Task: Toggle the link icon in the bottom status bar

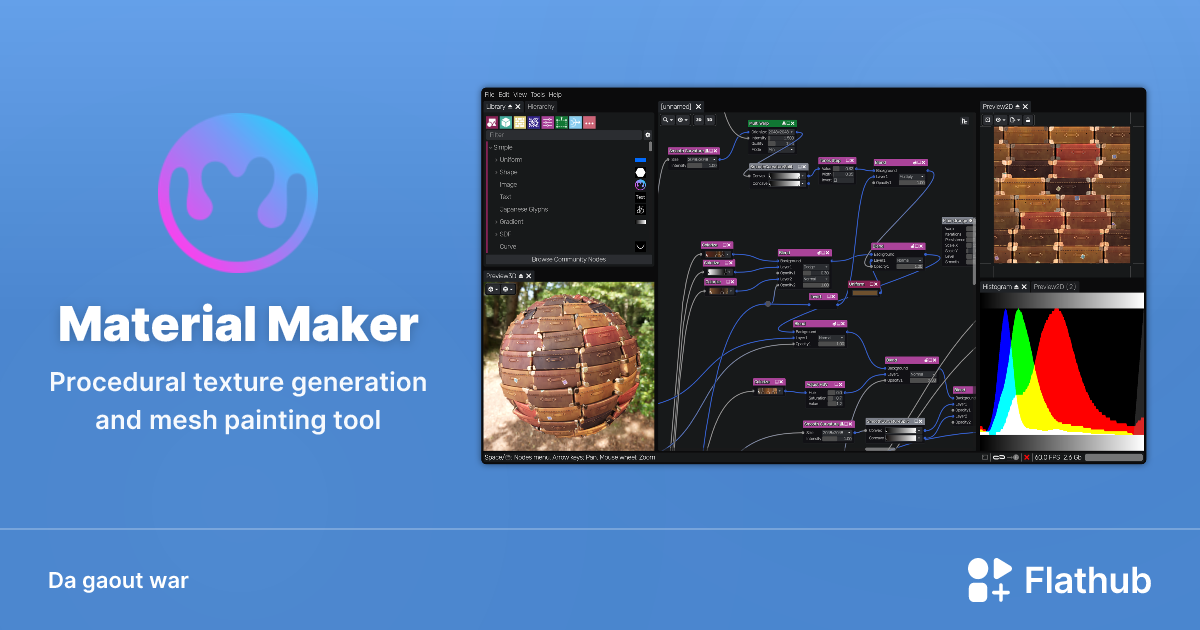Action: (x=998, y=457)
